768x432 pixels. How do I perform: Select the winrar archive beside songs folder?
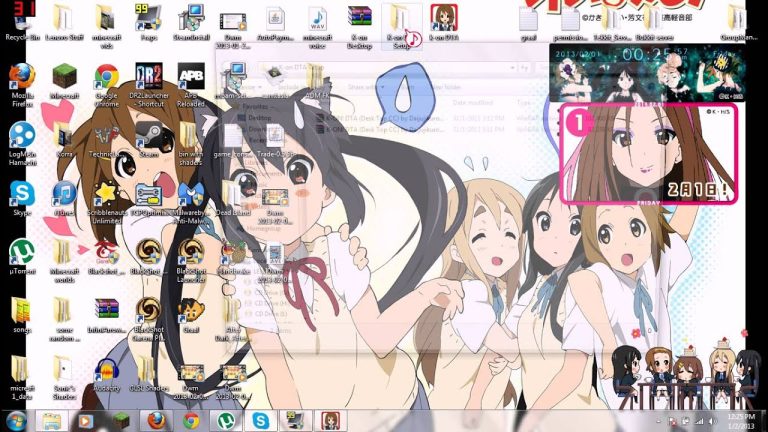pos(106,315)
